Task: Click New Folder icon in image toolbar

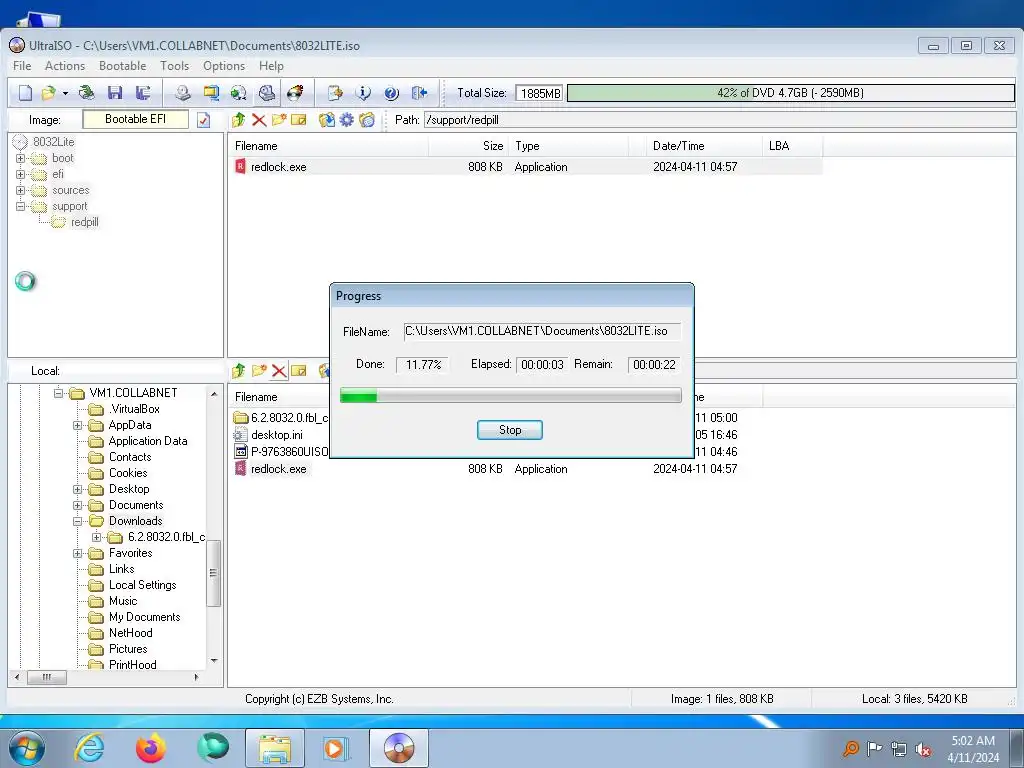Action: point(279,120)
